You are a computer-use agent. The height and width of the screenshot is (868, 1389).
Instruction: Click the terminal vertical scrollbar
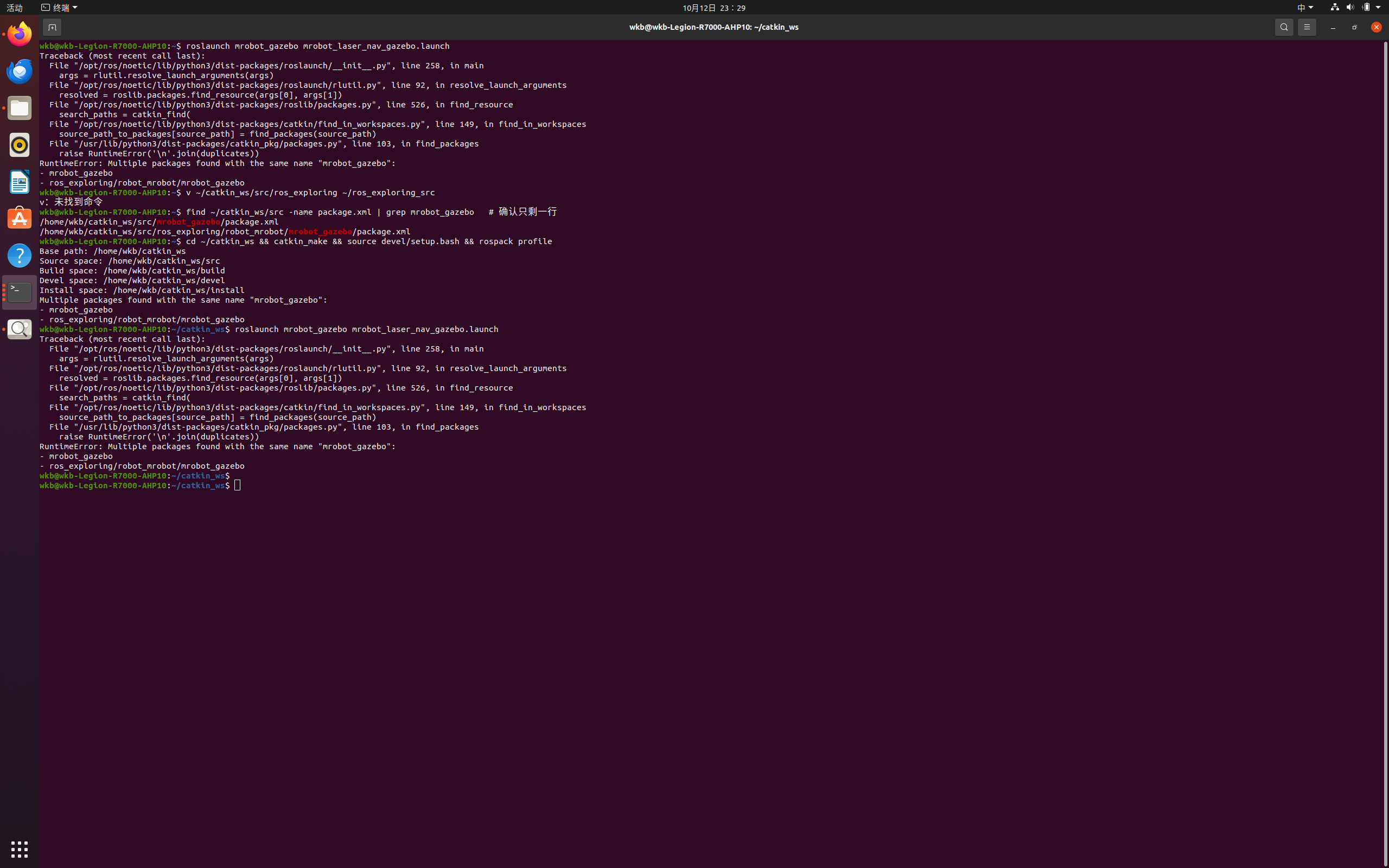[x=1385, y=454]
